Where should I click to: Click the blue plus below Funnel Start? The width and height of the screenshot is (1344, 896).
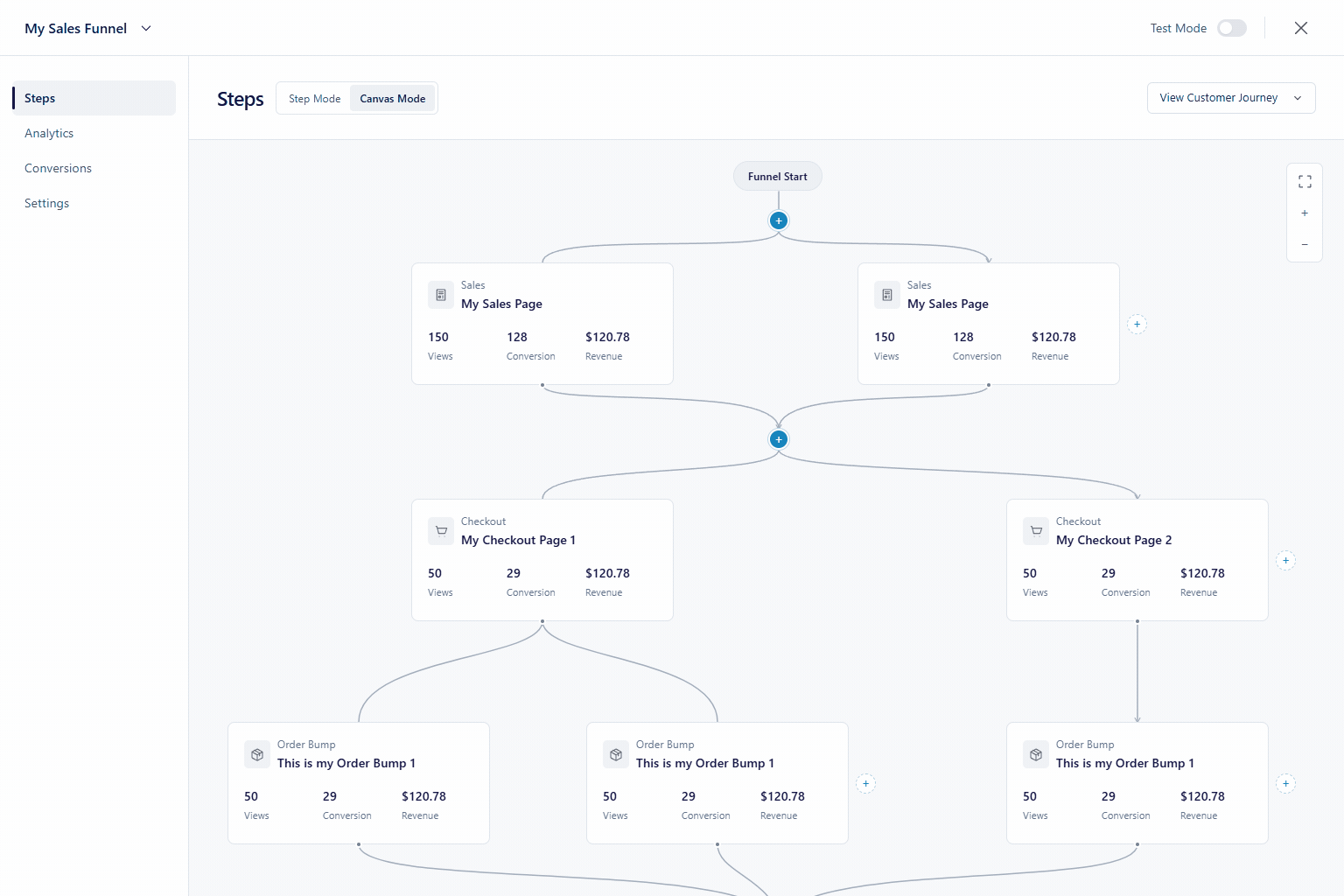779,220
